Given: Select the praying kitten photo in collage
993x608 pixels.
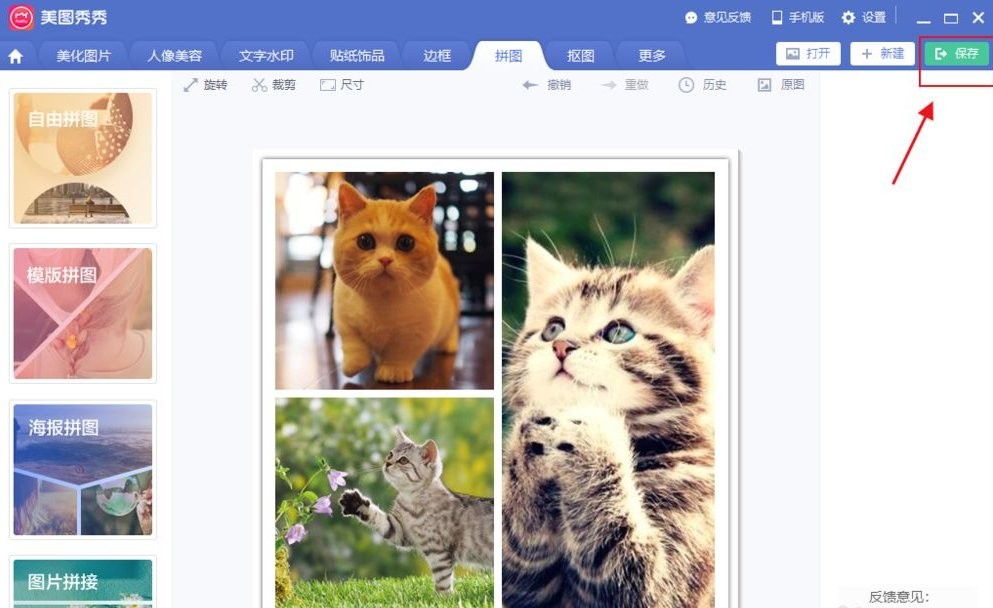Looking at the screenshot, I should click(609, 390).
